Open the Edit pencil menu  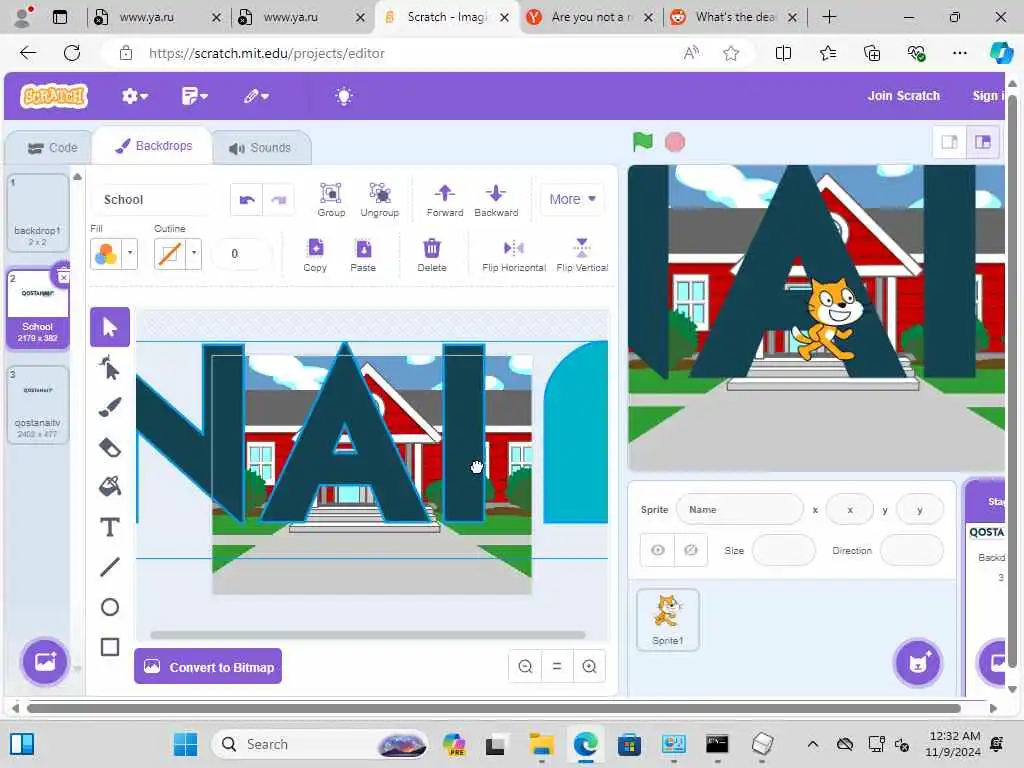pyautogui.click(x=256, y=97)
